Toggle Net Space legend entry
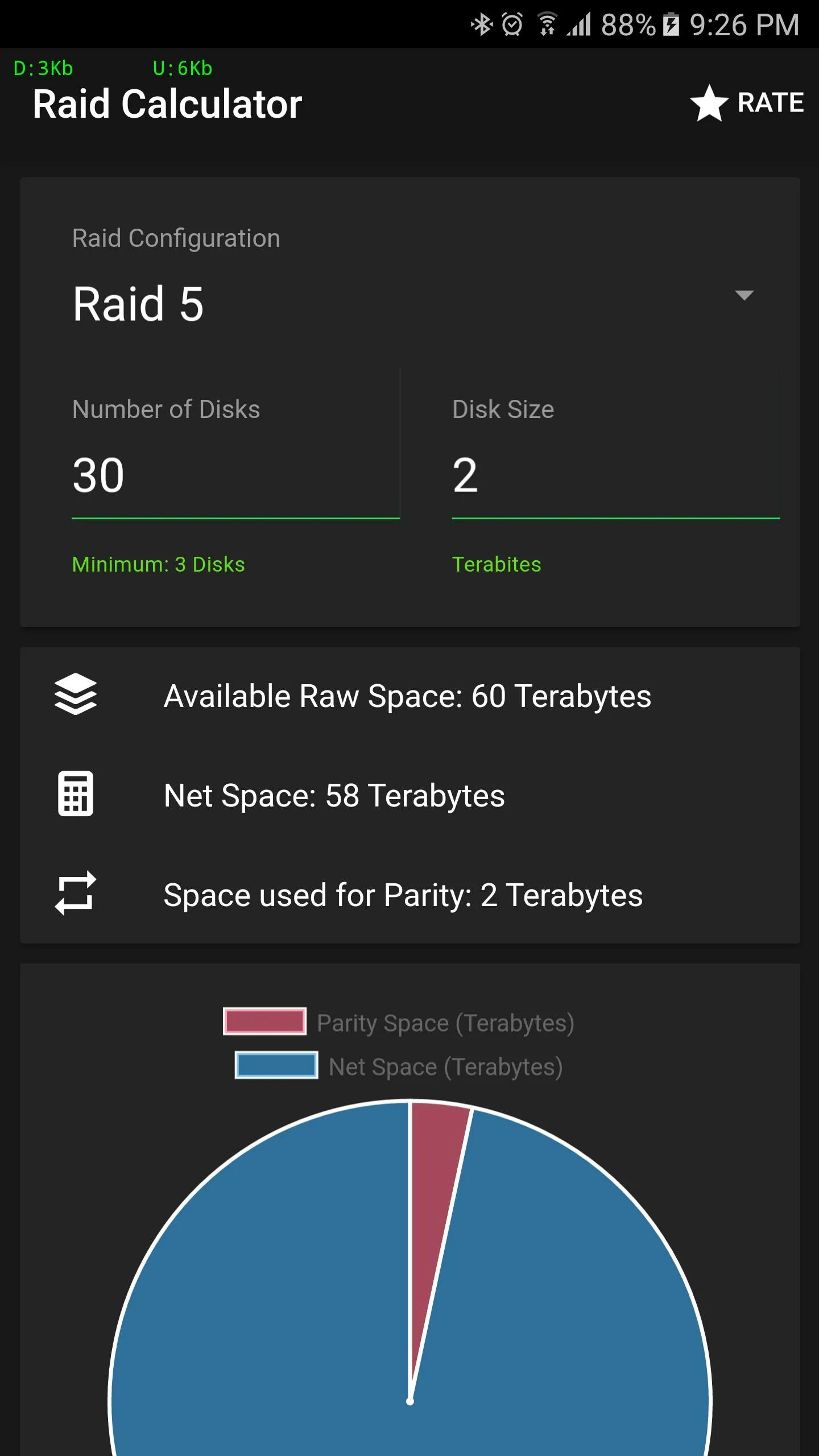This screenshot has width=819, height=1456. [x=399, y=1066]
